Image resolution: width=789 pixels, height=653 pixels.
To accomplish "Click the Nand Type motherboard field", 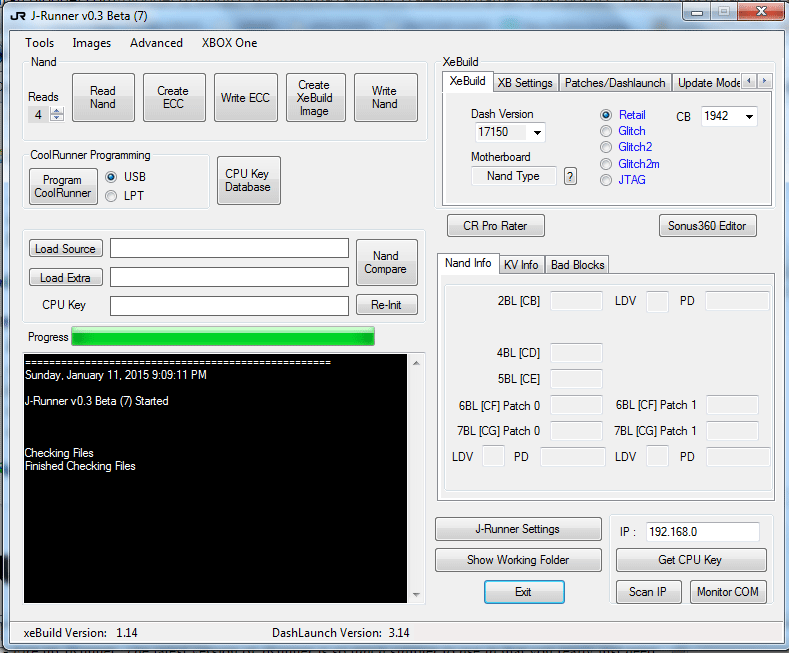I will pyautogui.click(x=513, y=176).
